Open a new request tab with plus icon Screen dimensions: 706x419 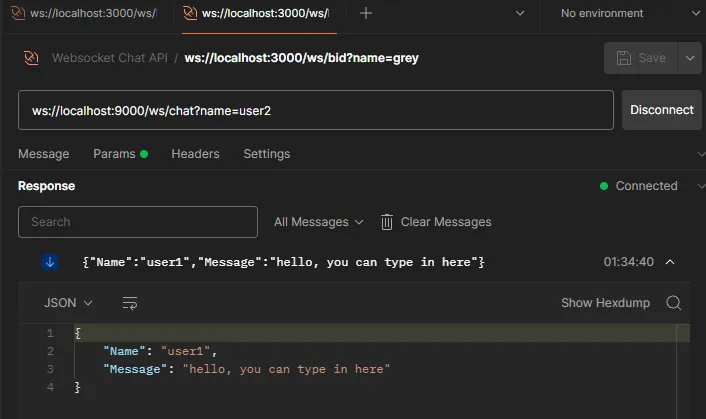pyautogui.click(x=366, y=14)
